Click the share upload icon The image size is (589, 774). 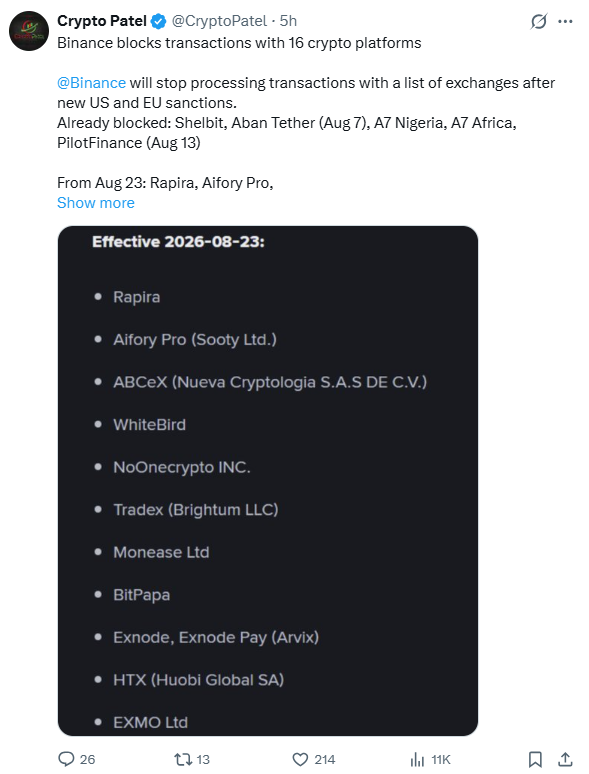[566, 759]
